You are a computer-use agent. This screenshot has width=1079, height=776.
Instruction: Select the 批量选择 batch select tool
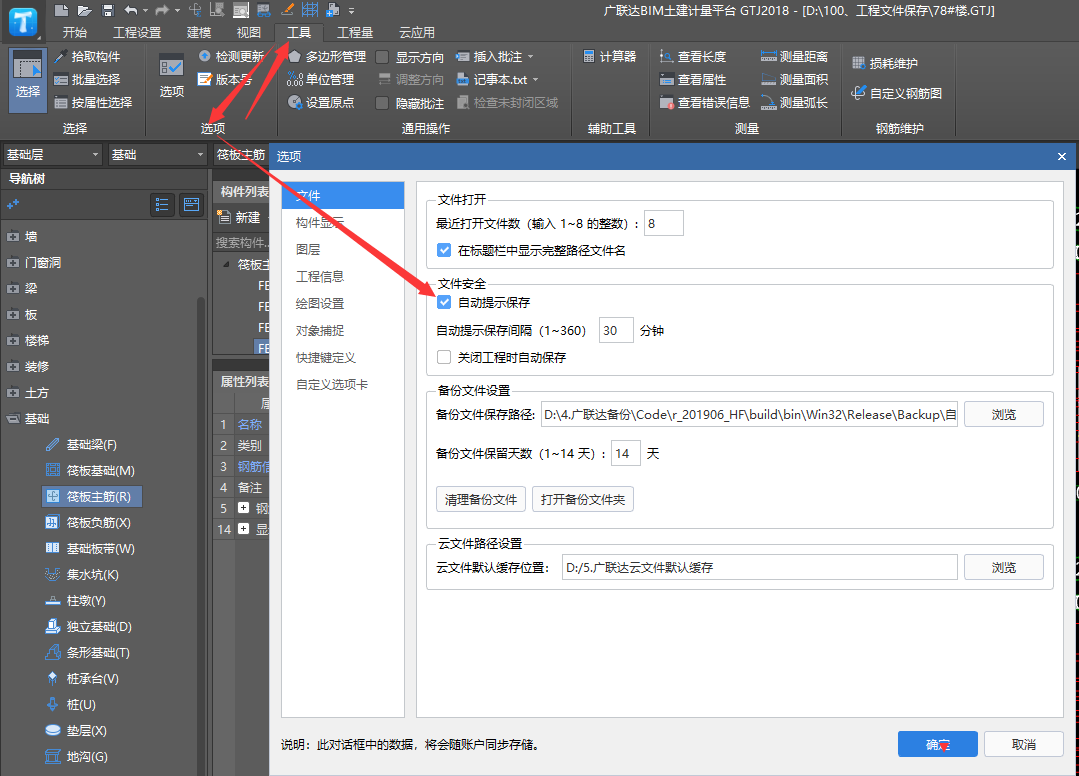click(87, 80)
